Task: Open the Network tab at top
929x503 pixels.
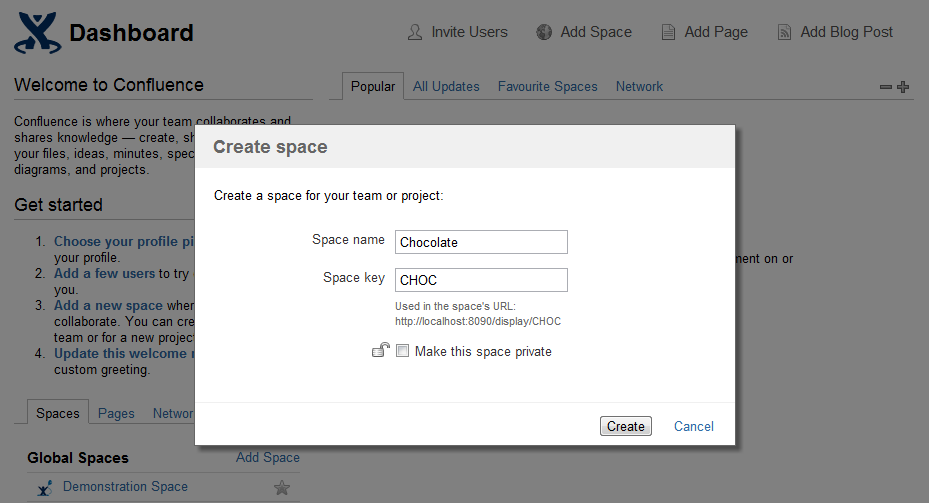Action: pyautogui.click(x=639, y=86)
